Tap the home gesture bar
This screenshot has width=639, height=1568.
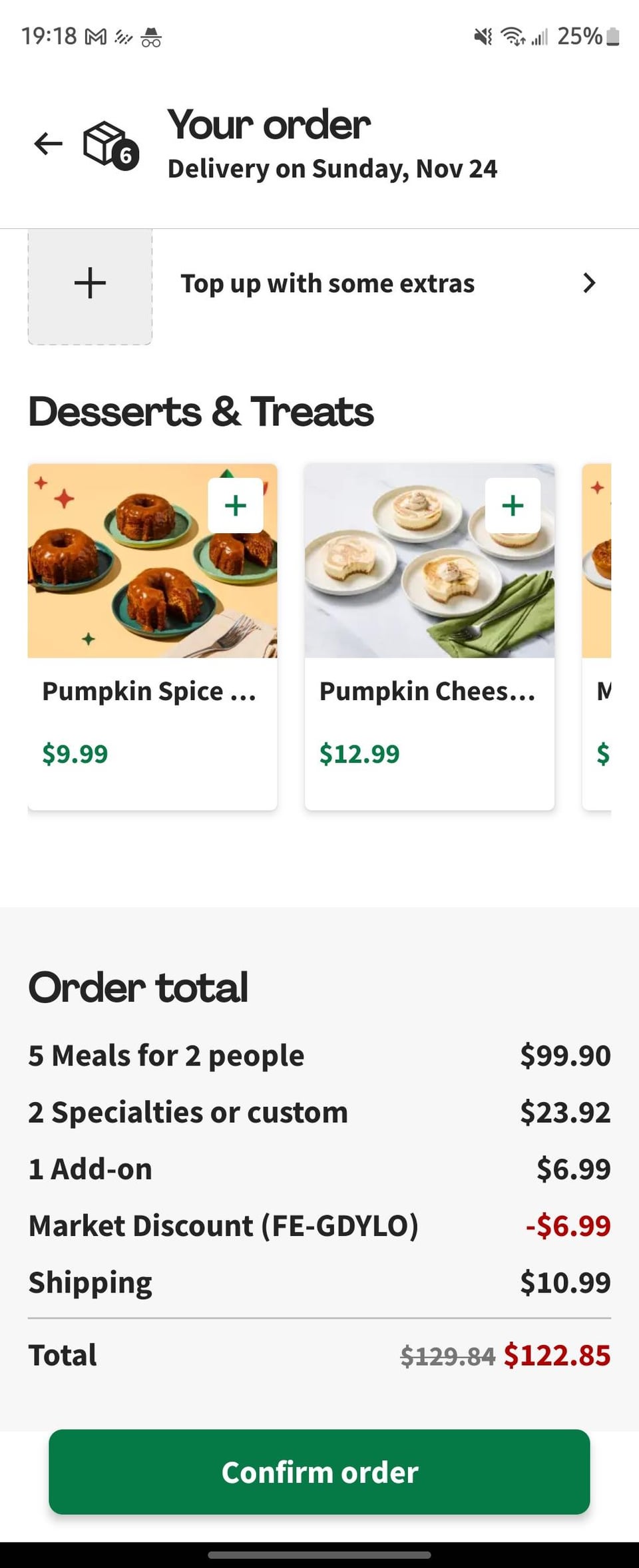(x=319, y=1555)
